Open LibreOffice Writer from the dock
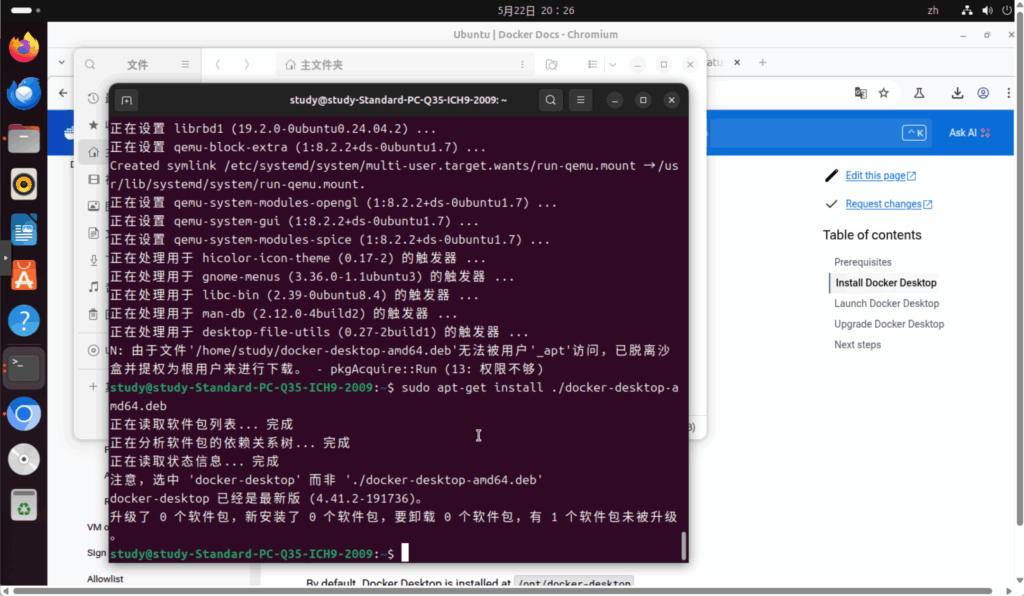Screen dimensions: 1024x596 pyautogui.click(x=24, y=230)
